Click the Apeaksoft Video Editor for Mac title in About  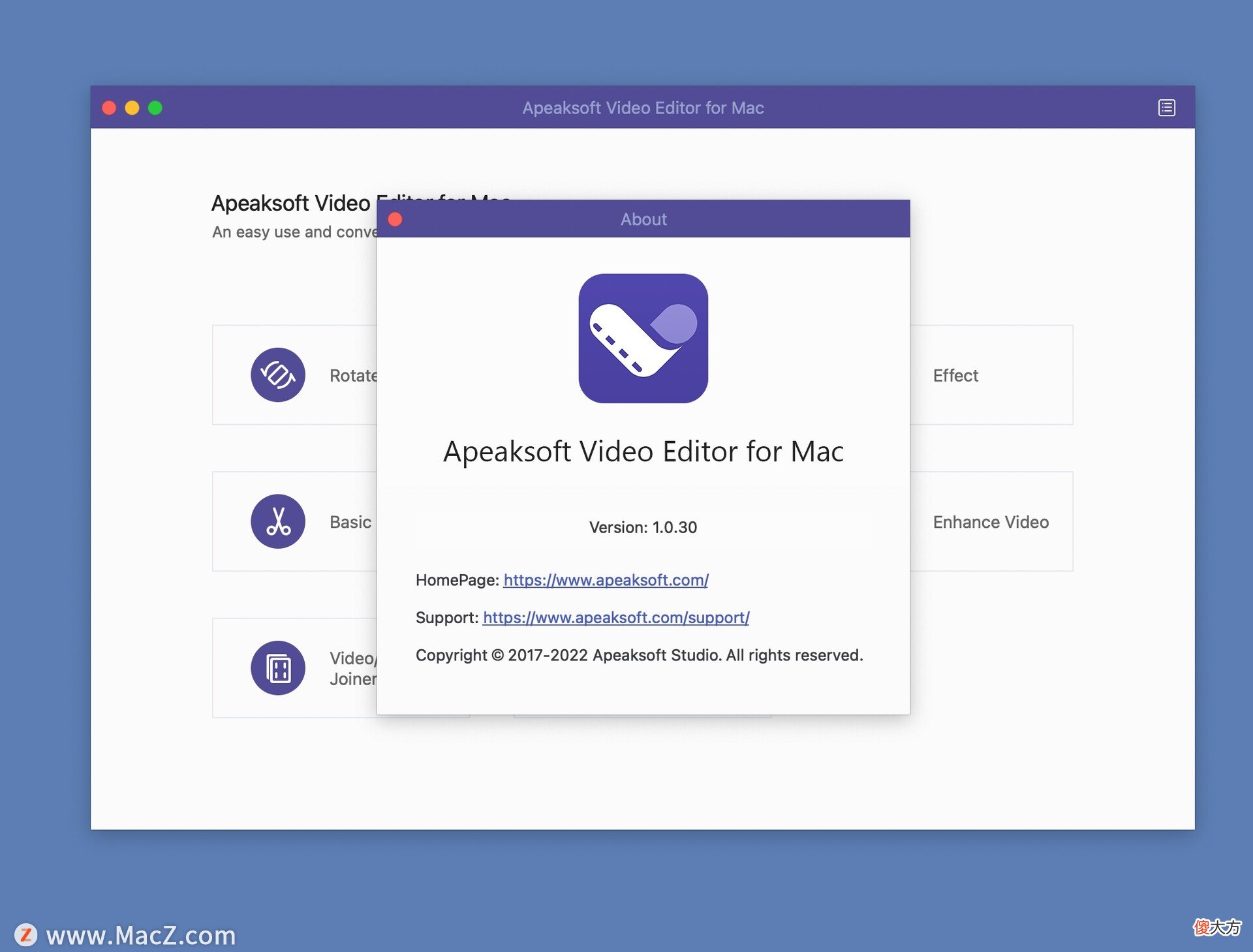click(x=643, y=452)
